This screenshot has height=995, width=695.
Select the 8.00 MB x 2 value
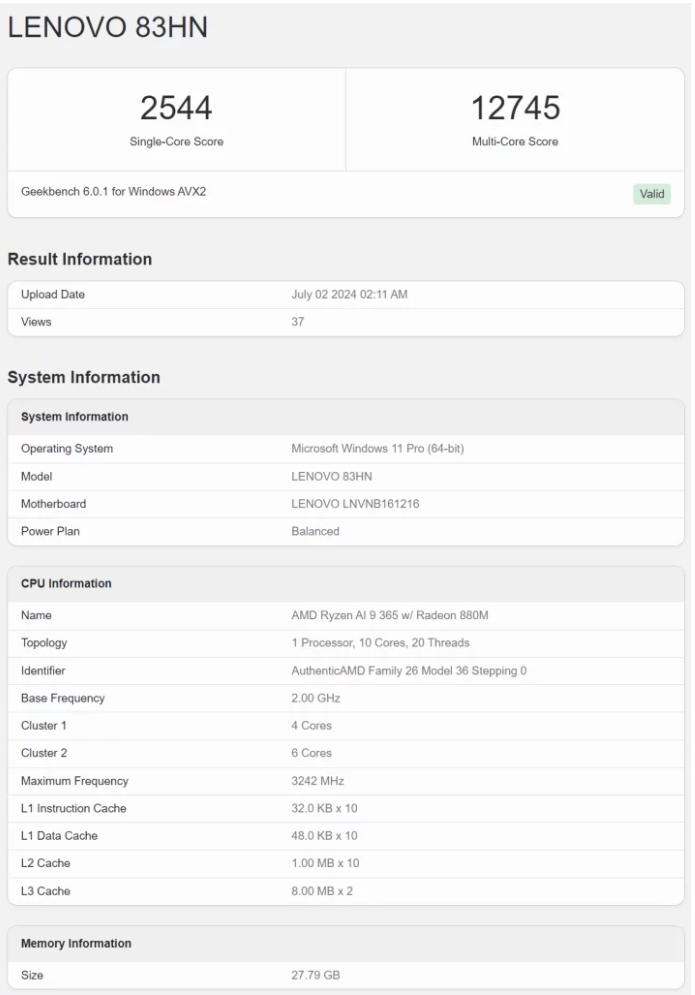[x=322, y=891]
